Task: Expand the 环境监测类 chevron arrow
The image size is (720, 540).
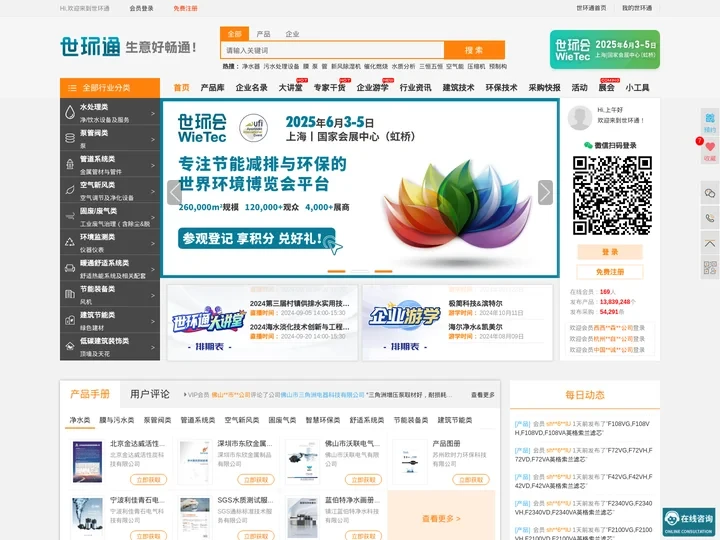Action: [x=153, y=243]
